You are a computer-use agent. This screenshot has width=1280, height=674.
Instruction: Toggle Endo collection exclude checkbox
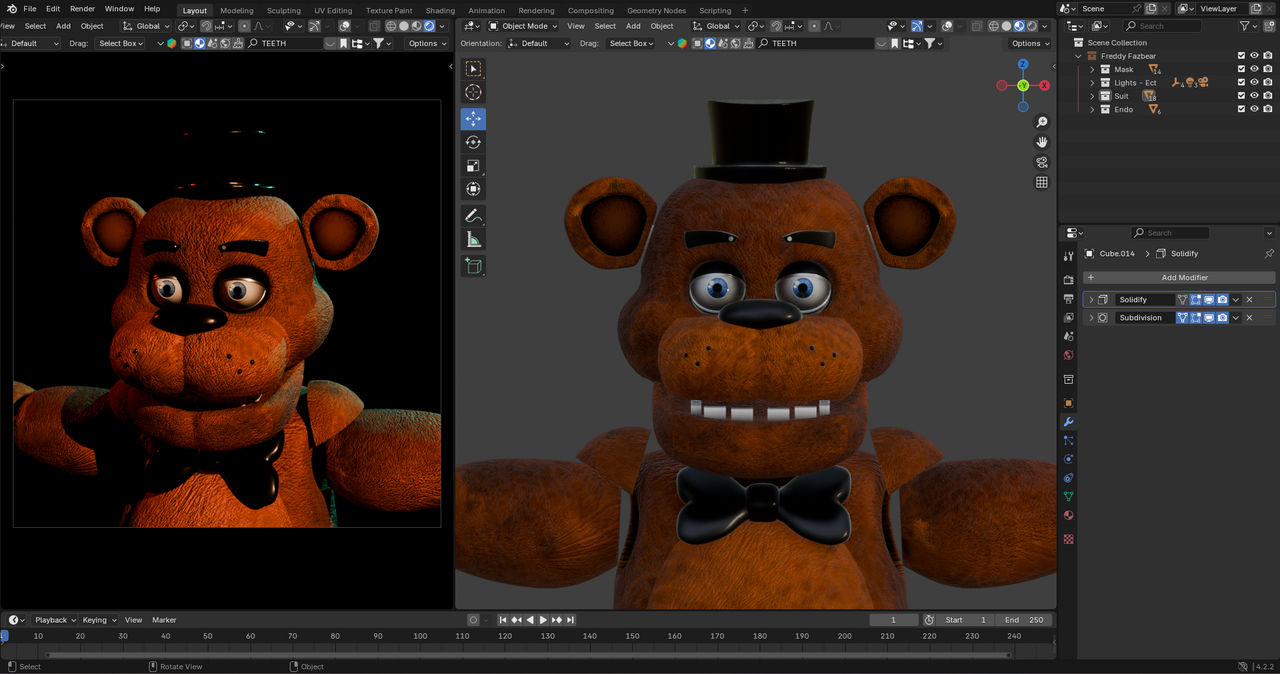(1241, 109)
